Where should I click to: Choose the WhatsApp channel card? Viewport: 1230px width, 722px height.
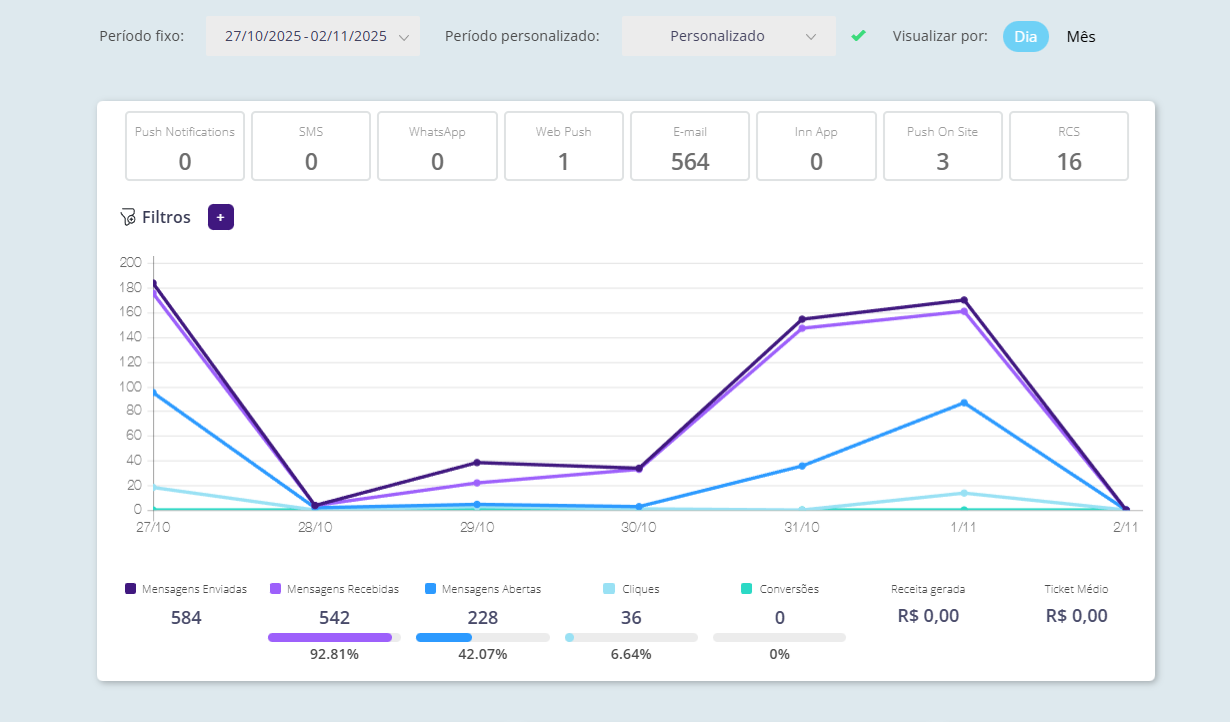[437, 146]
